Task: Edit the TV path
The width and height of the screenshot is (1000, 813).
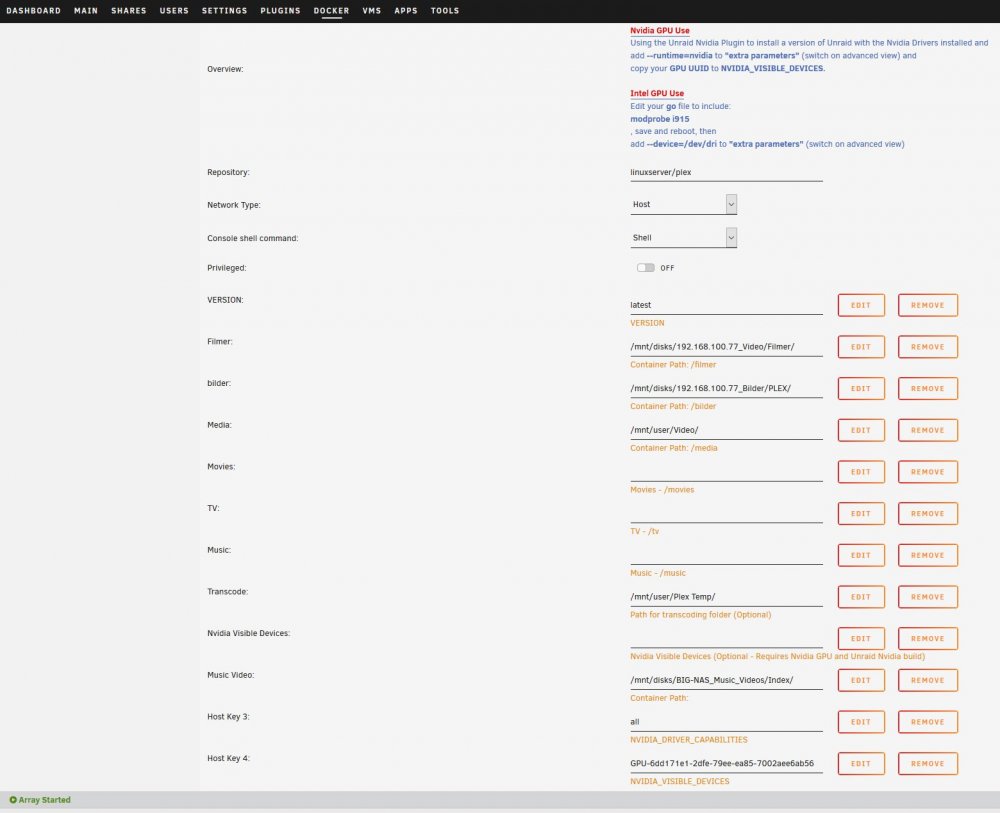Action: click(861, 513)
